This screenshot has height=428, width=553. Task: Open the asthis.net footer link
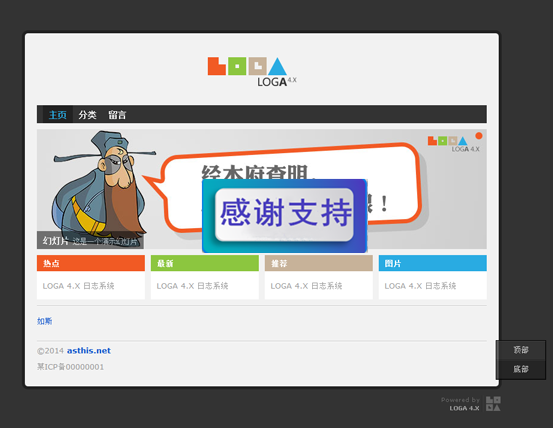coord(89,351)
